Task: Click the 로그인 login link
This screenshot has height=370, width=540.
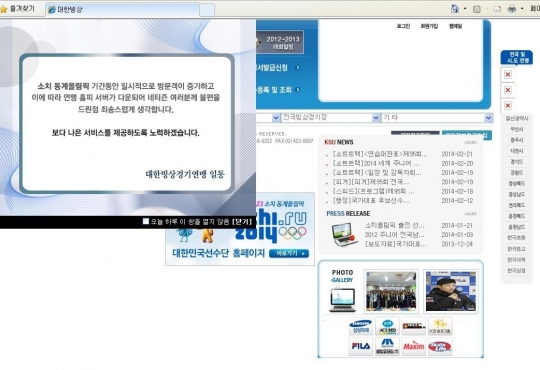Action: (403, 26)
